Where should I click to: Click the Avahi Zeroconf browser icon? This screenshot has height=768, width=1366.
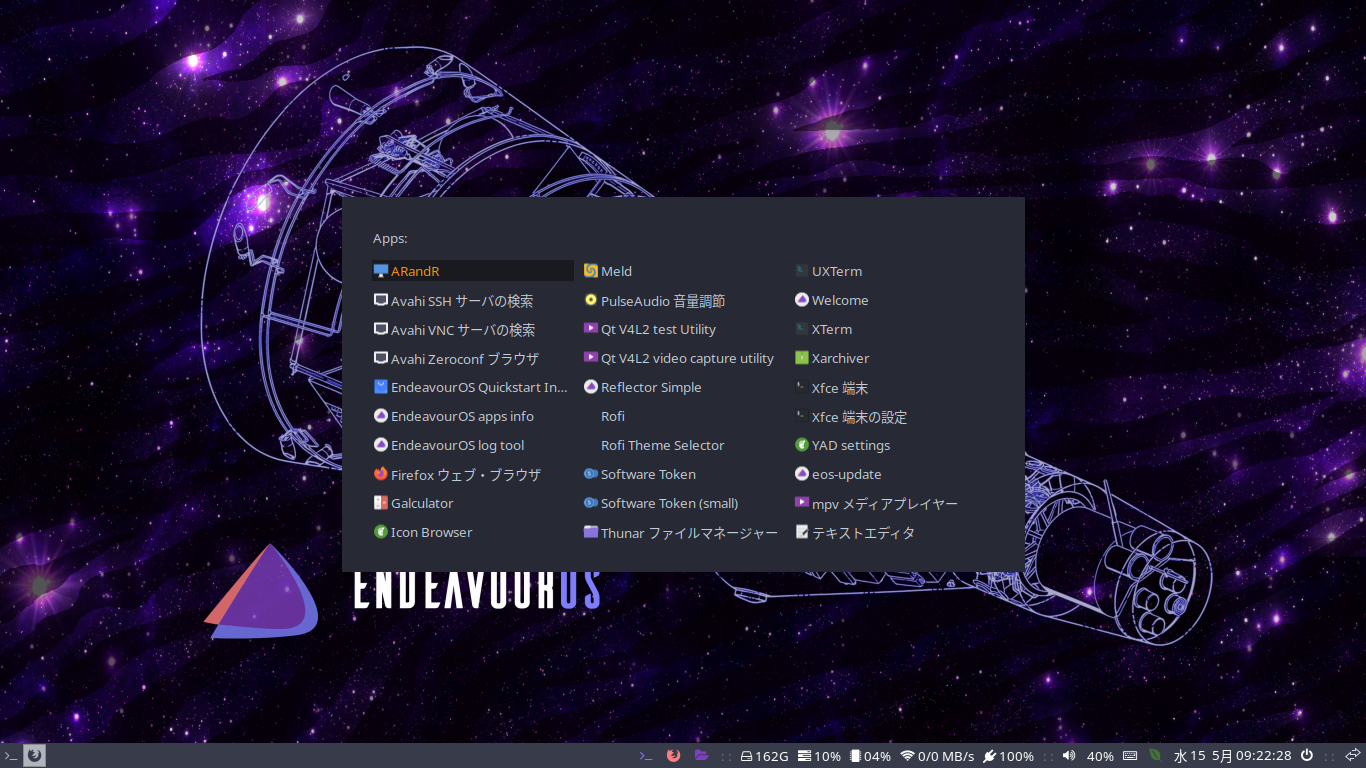380,358
